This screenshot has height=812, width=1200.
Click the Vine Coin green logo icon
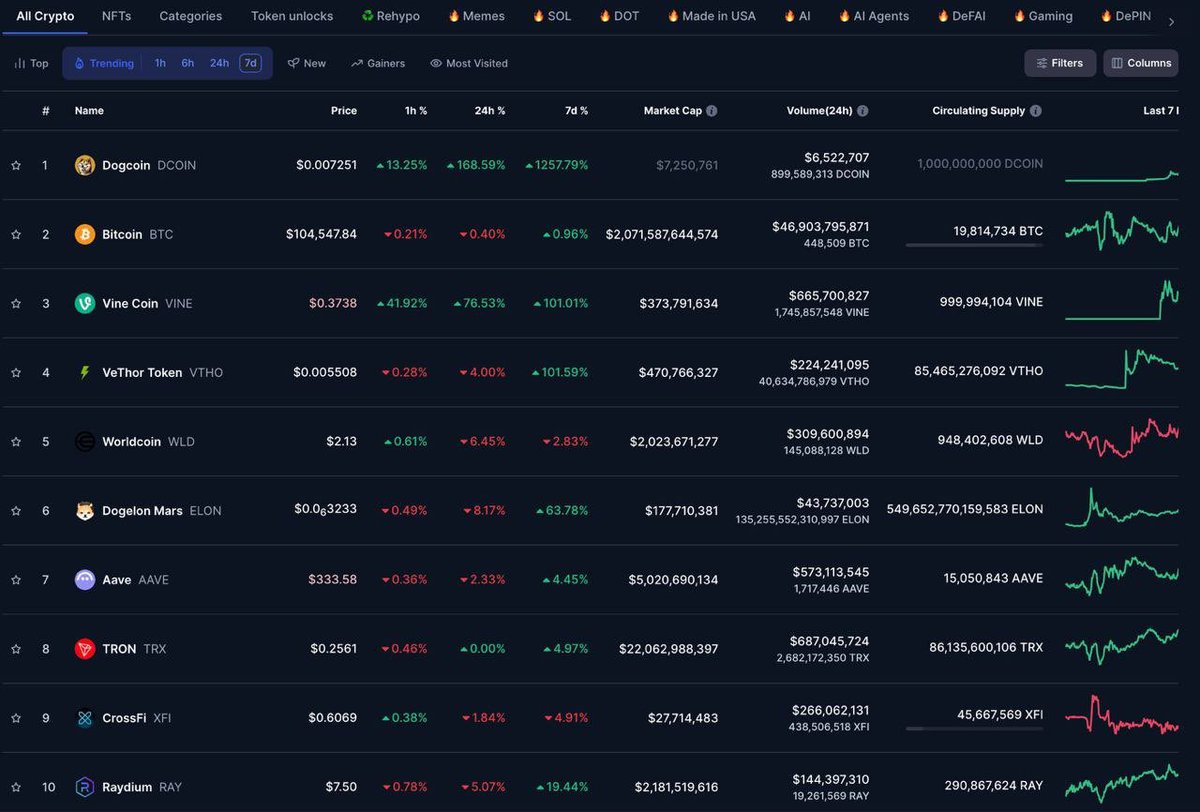(85, 303)
